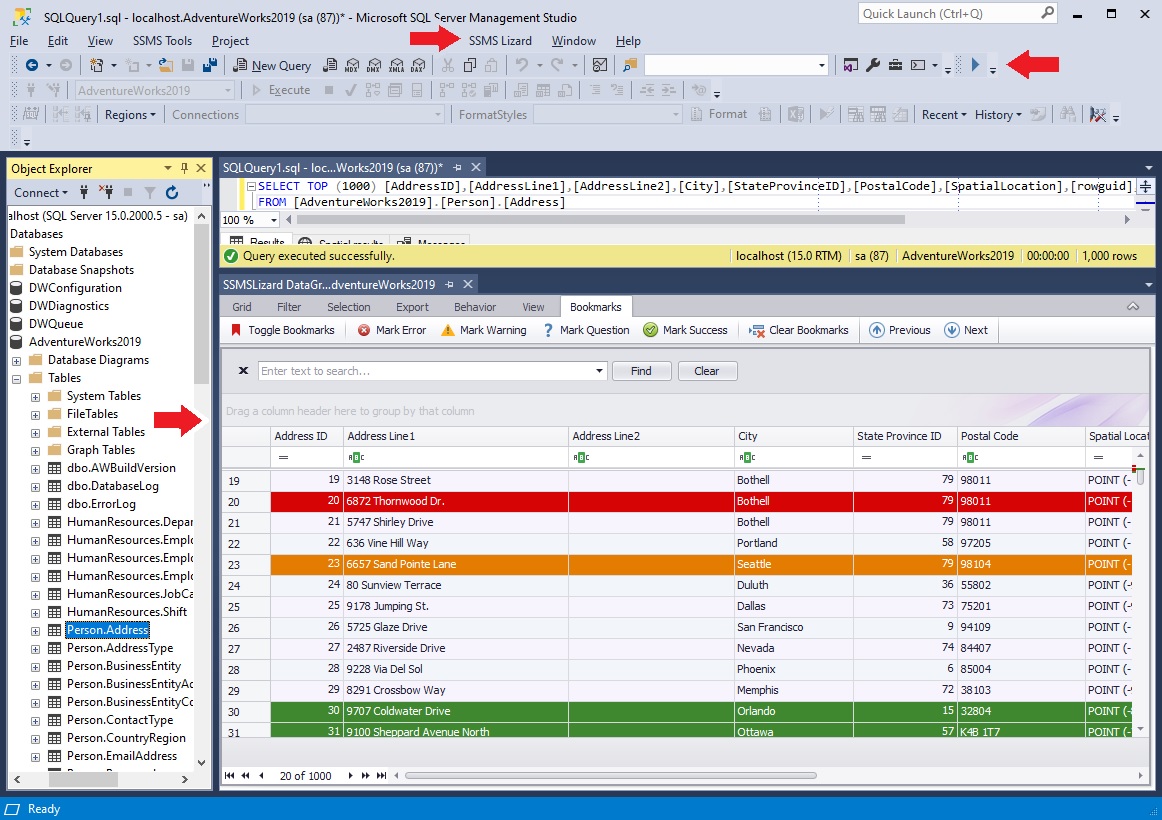Go to Next bookmark
The image size is (1162, 820).
pyautogui.click(x=966, y=330)
